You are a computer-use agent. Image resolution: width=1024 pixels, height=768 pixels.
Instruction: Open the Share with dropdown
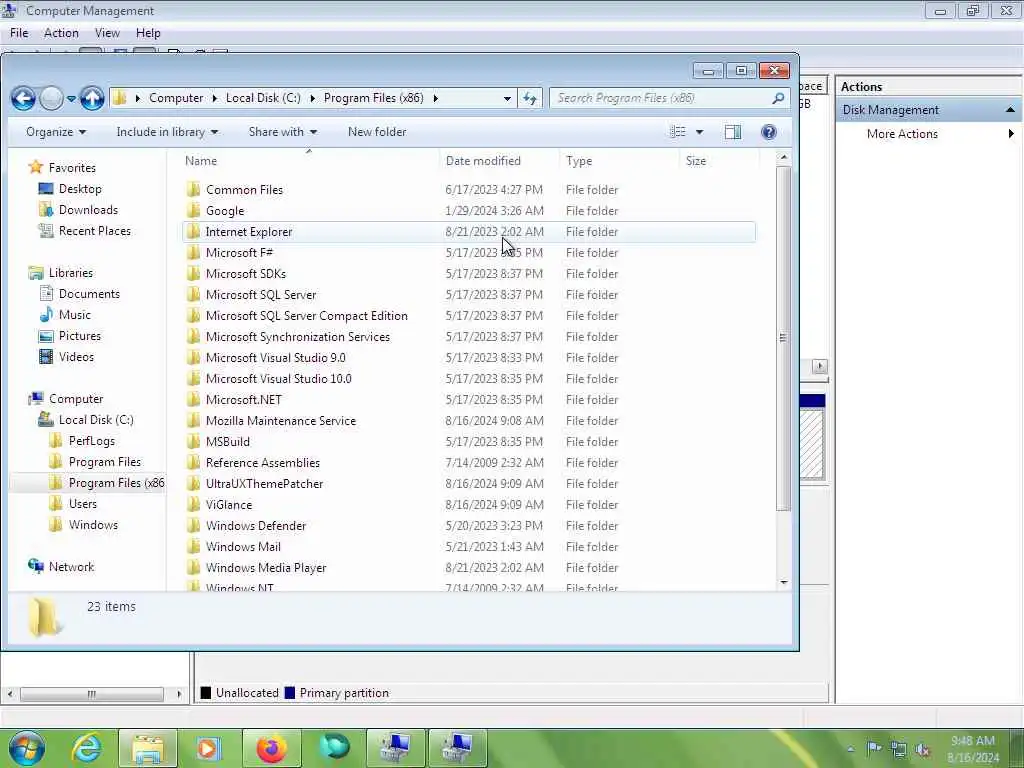click(283, 132)
